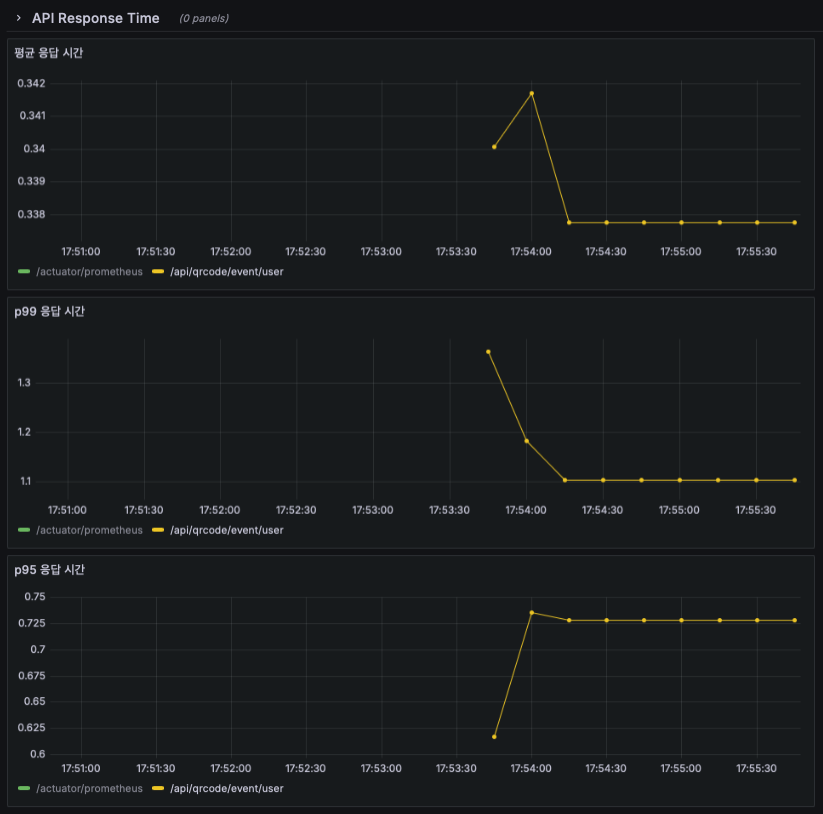Click the (0 panels) label in row header
The height and width of the screenshot is (814, 823).
click(204, 18)
